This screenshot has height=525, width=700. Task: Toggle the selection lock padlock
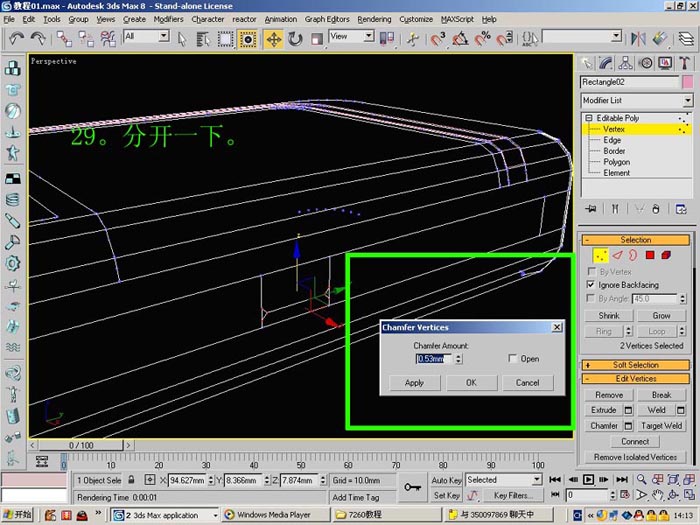pyautogui.click(x=131, y=480)
